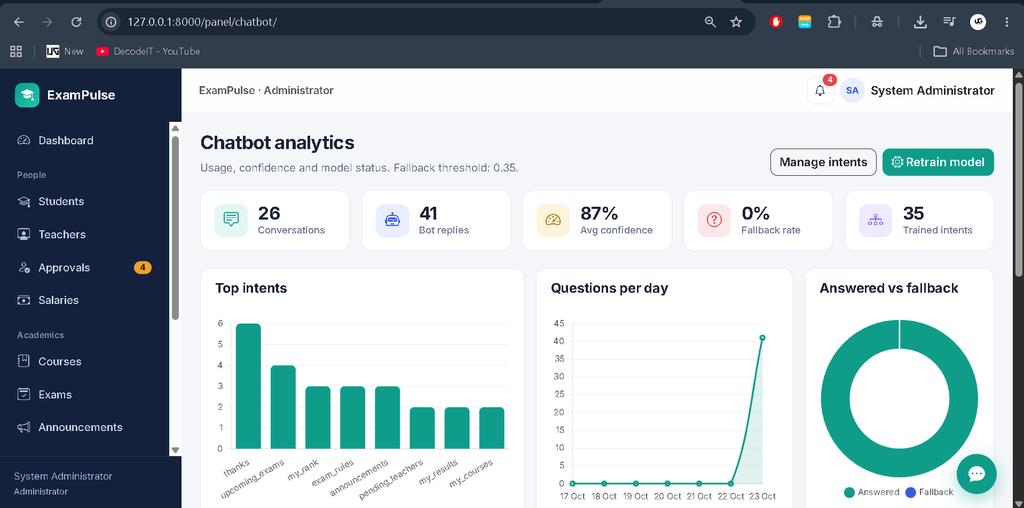Image resolution: width=1024 pixels, height=508 pixels.
Task: Open the notifications bell icon
Action: [820, 91]
